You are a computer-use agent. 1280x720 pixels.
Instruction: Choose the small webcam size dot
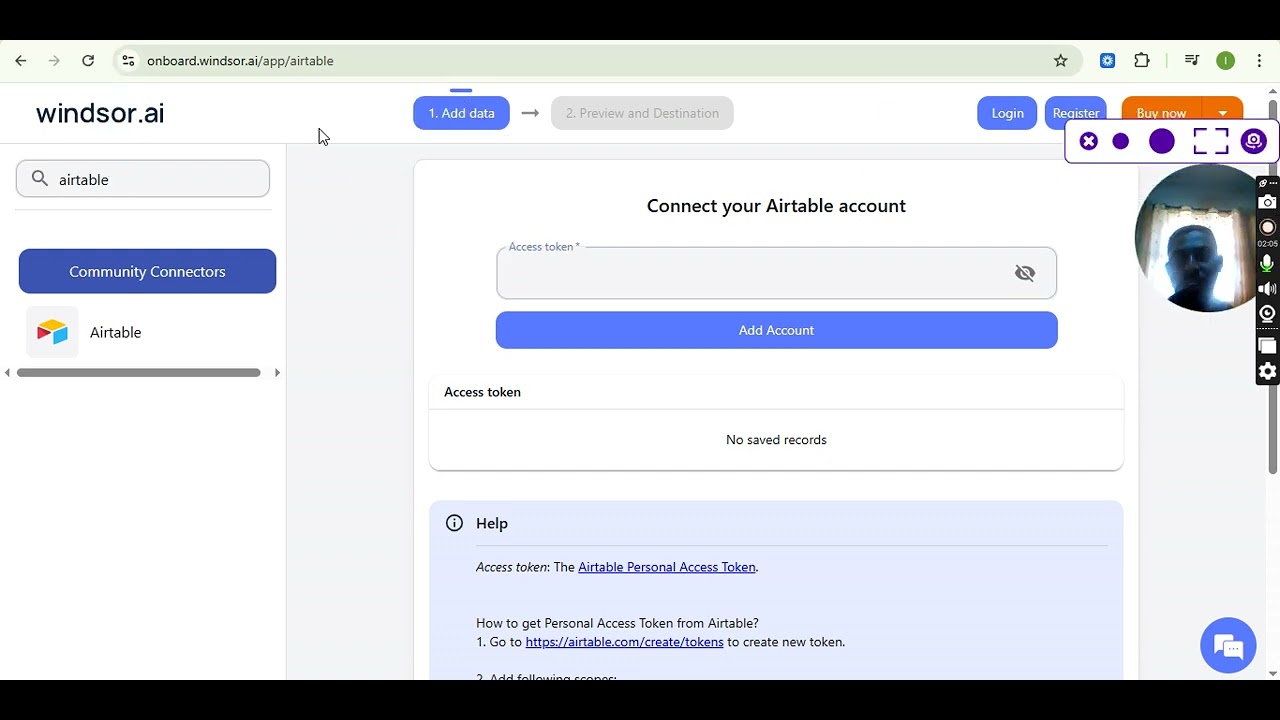tap(1121, 142)
